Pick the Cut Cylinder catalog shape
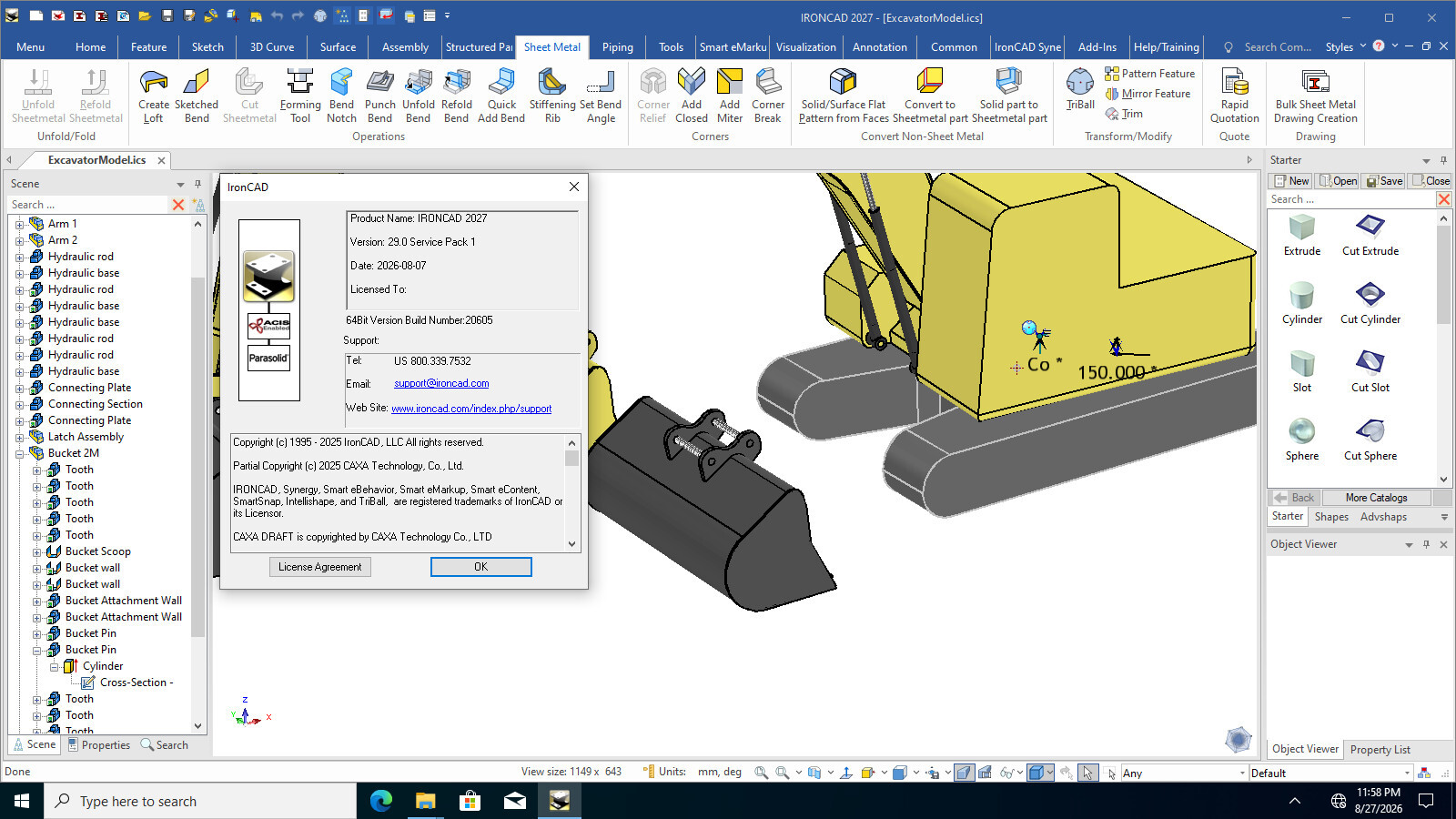Image resolution: width=1456 pixels, height=819 pixels. pos(1370,304)
